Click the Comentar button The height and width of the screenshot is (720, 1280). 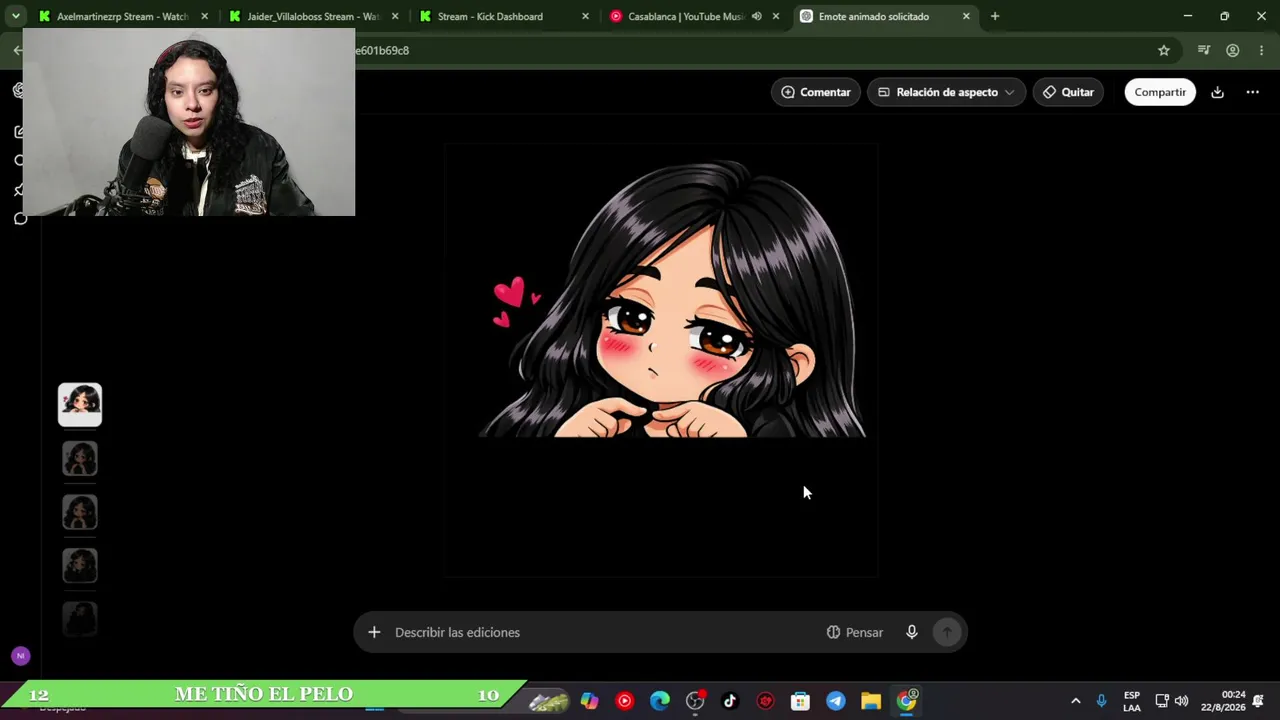(816, 92)
